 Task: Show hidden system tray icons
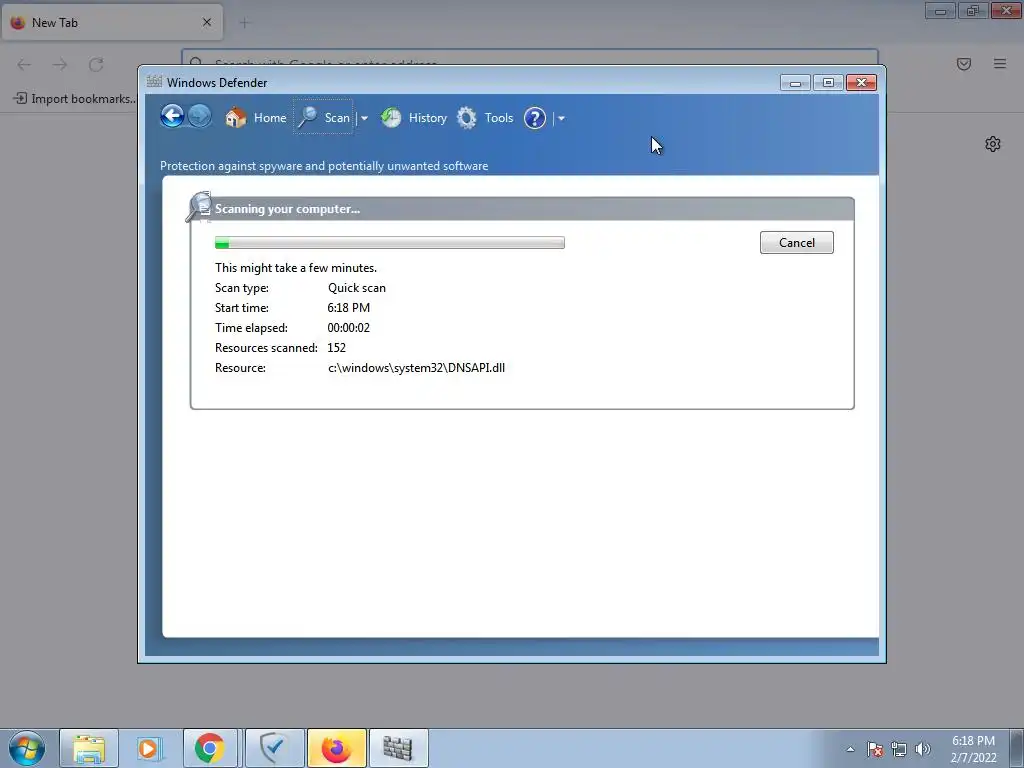pos(850,749)
